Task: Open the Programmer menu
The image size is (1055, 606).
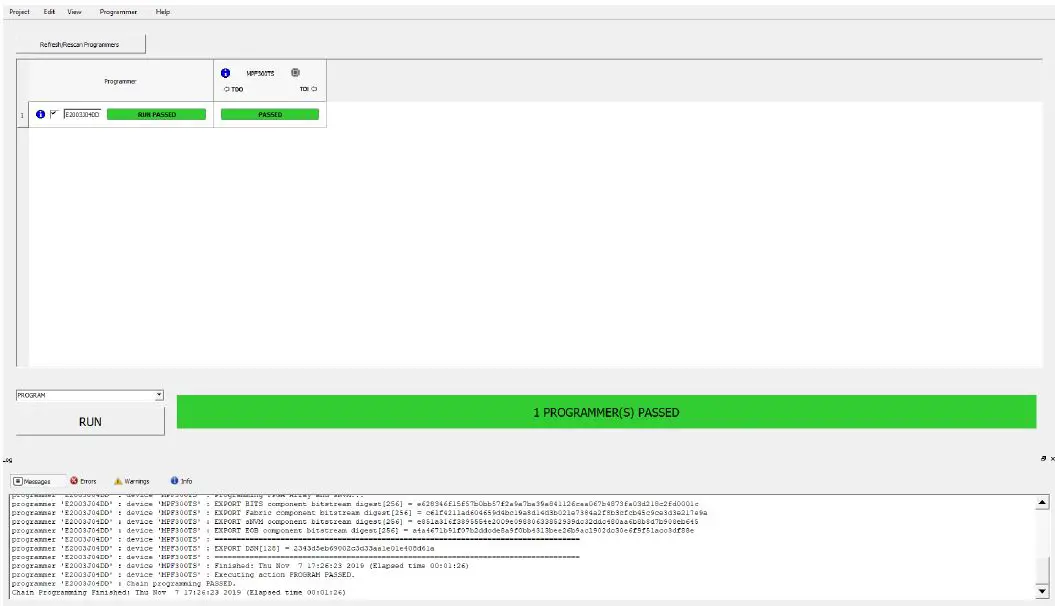Action: point(118,12)
